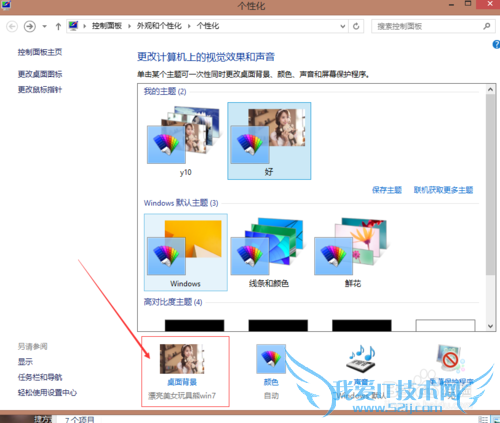Click 我的主题 (2) group heading
Viewport: 500px width, 423px height.
point(165,91)
